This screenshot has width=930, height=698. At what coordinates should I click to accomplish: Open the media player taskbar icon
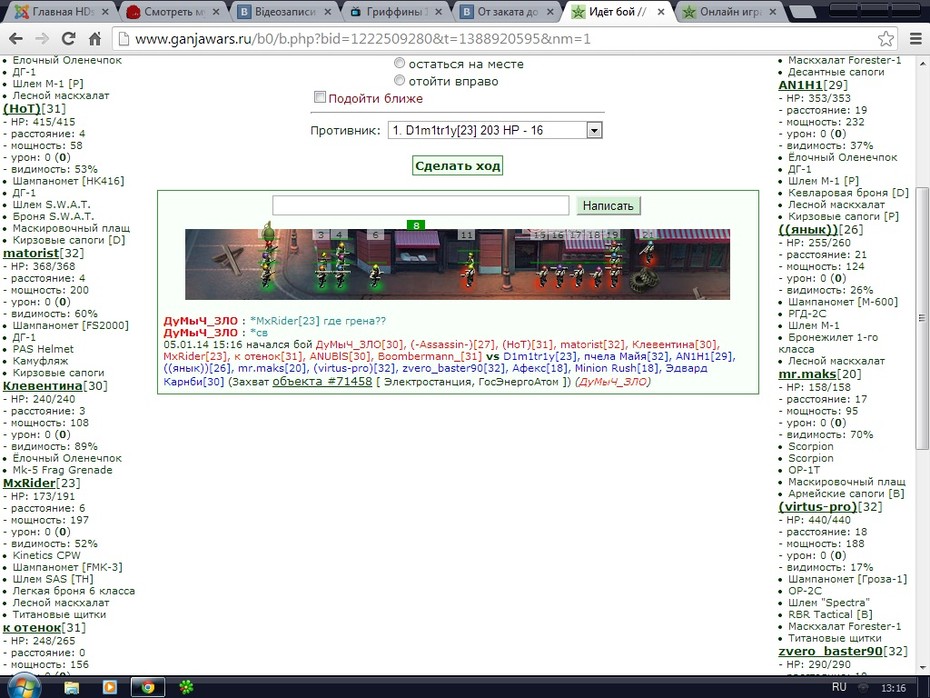[110, 687]
